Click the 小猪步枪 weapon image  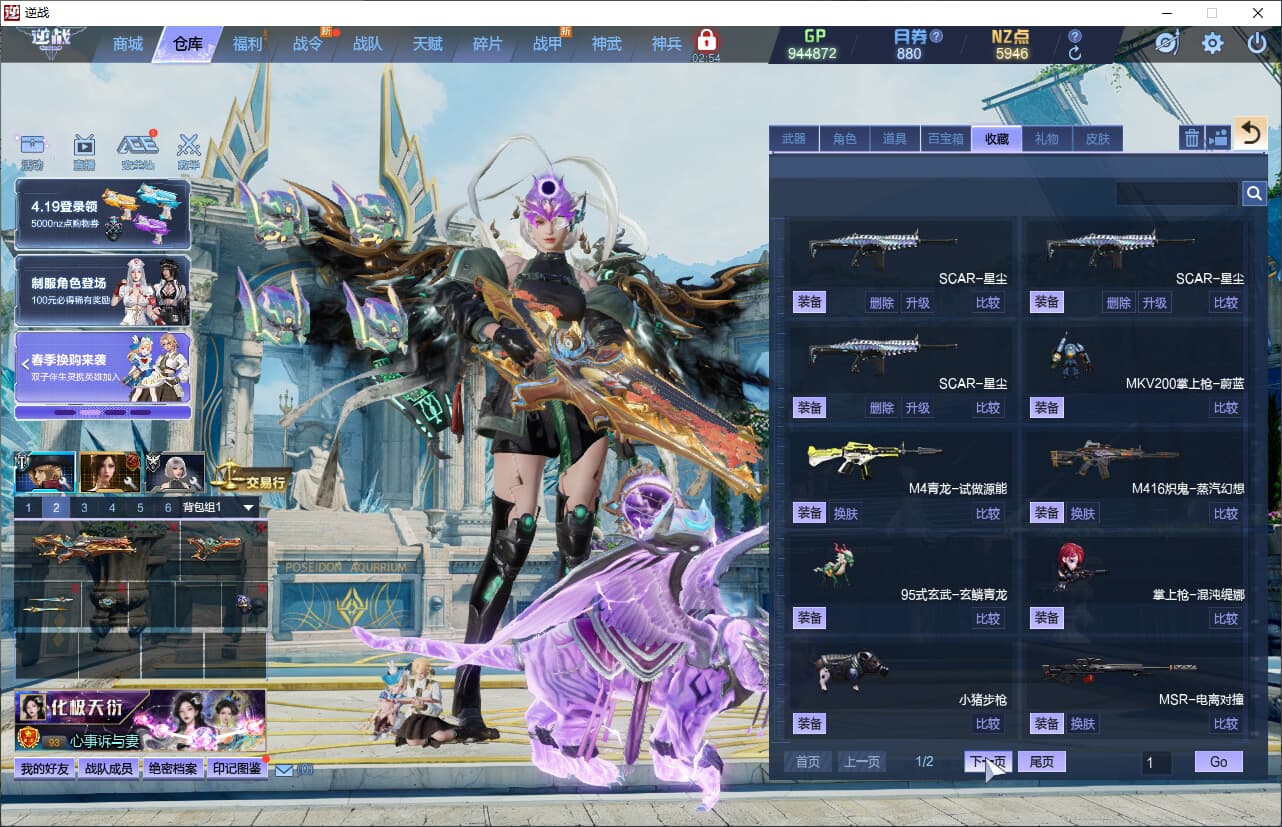coord(850,670)
